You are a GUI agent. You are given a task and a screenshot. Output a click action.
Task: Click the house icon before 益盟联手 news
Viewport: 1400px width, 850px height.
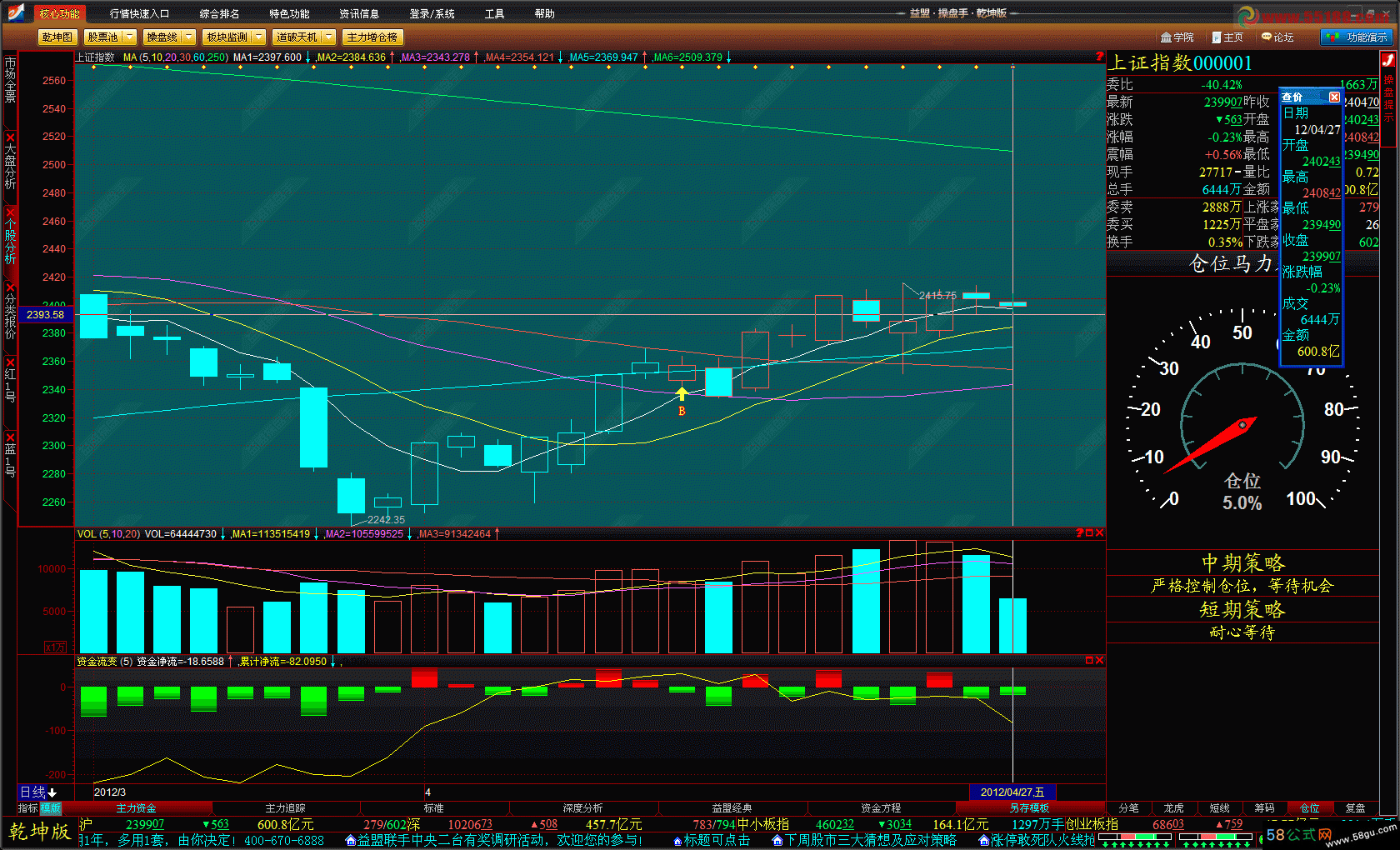351,841
